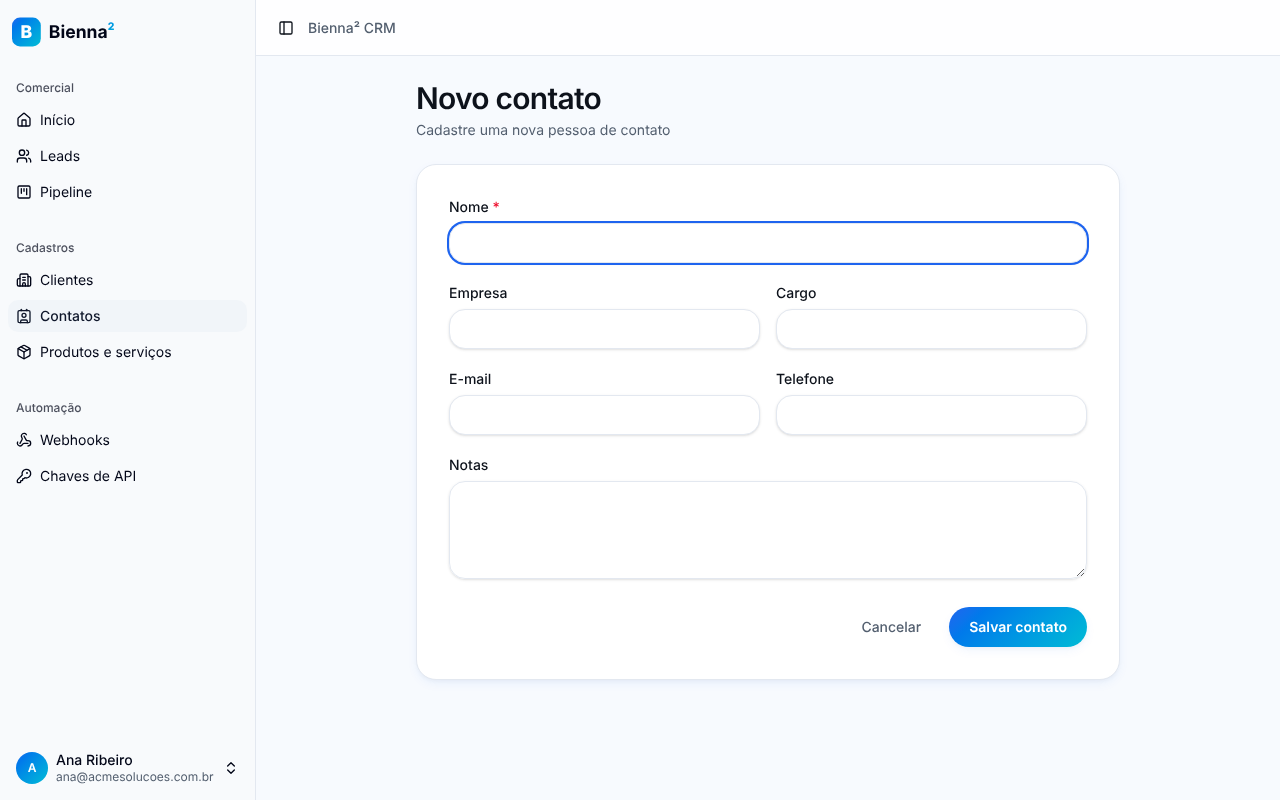Click the Telefone input field
The image size is (1280, 800).
tap(931, 415)
